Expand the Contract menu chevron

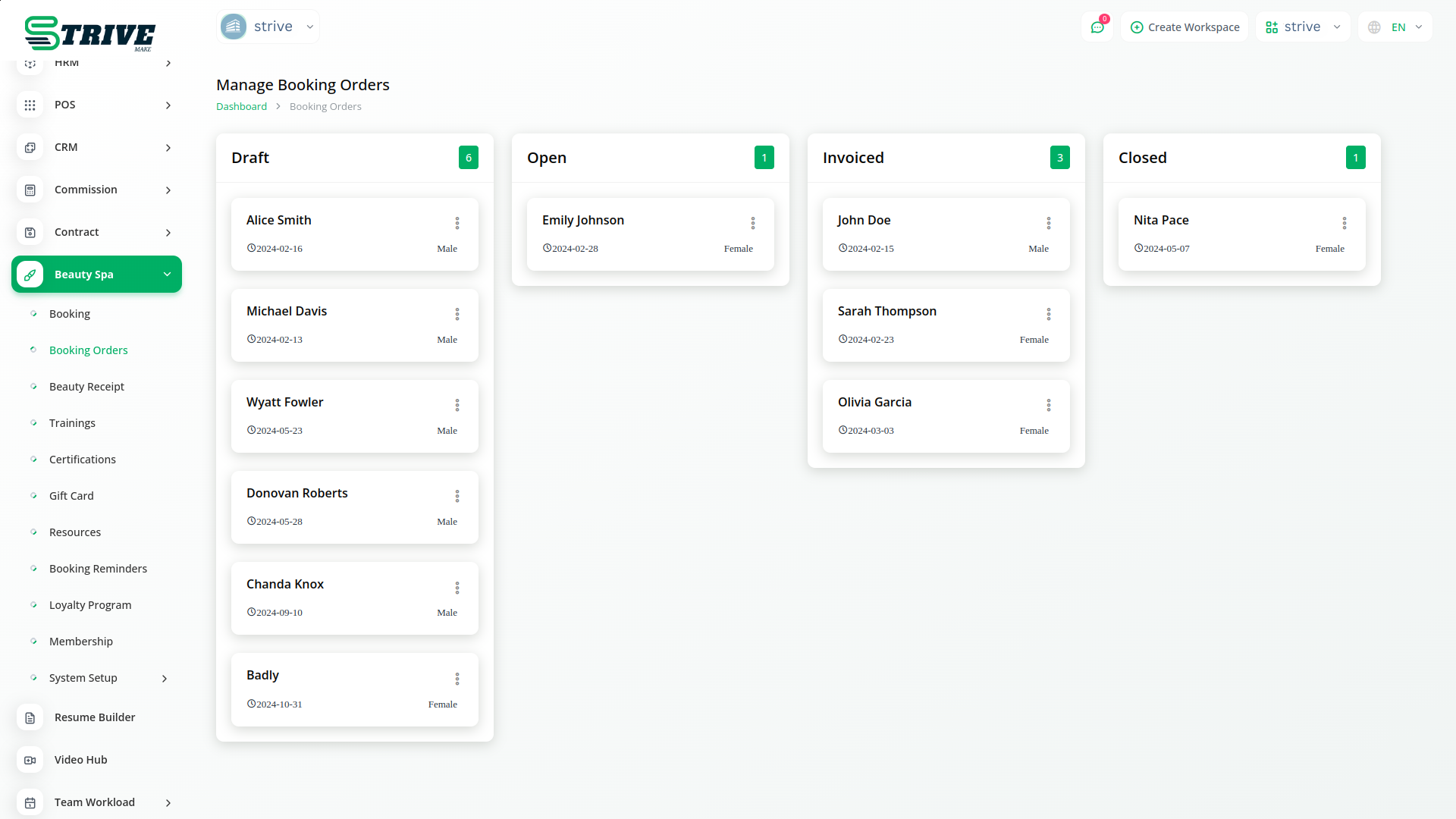(x=168, y=233)
